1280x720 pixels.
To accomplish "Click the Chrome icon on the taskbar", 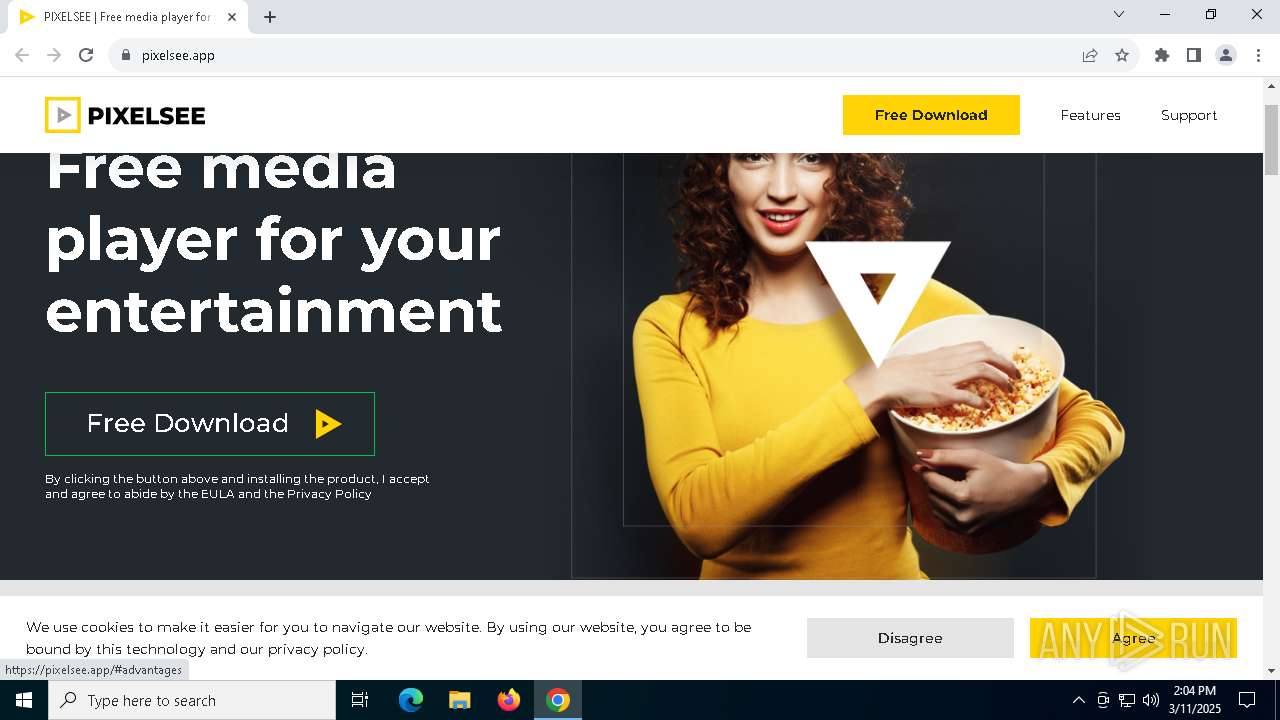I will coord(558,700).
